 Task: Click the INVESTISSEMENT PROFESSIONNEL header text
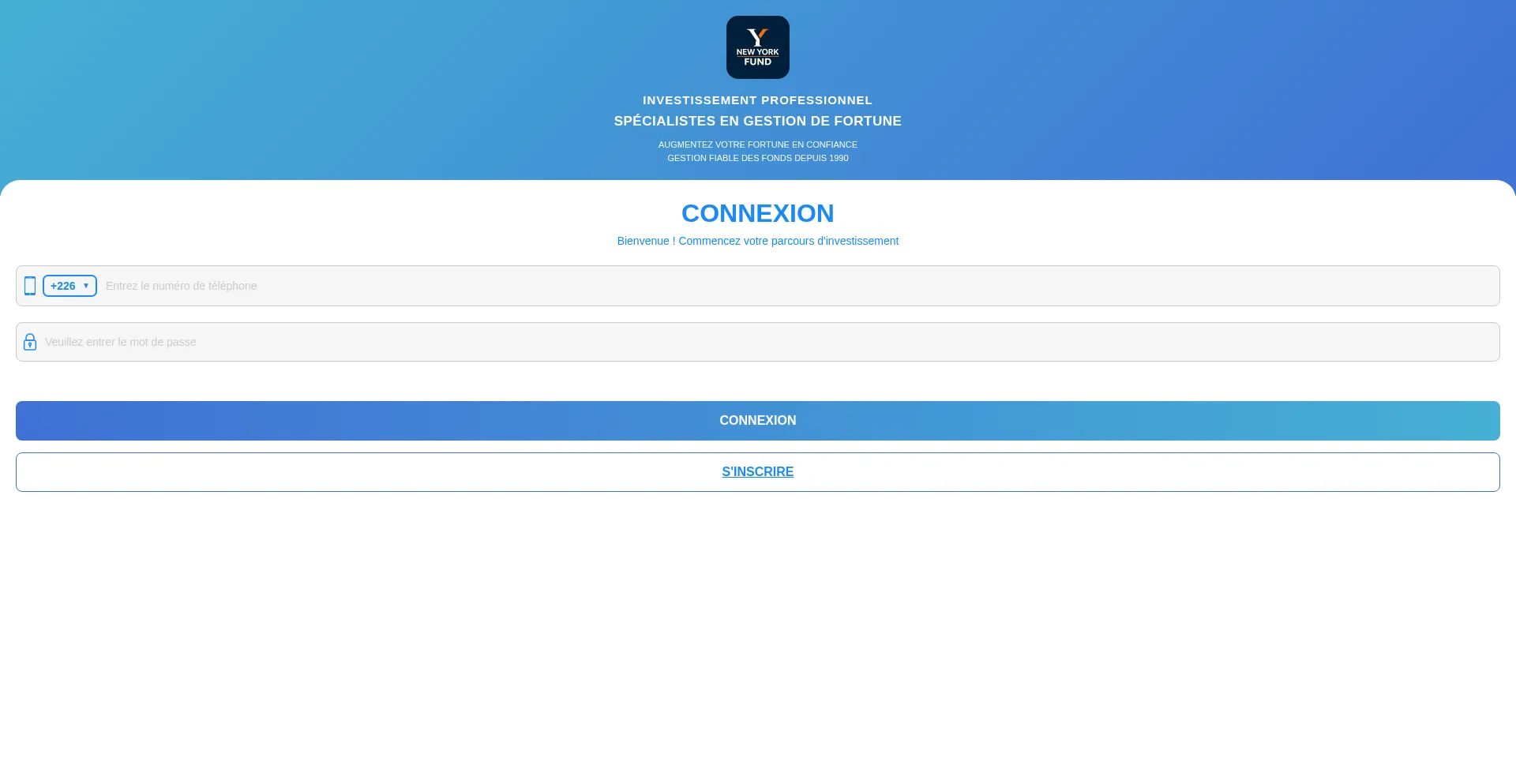coord(757,100)
